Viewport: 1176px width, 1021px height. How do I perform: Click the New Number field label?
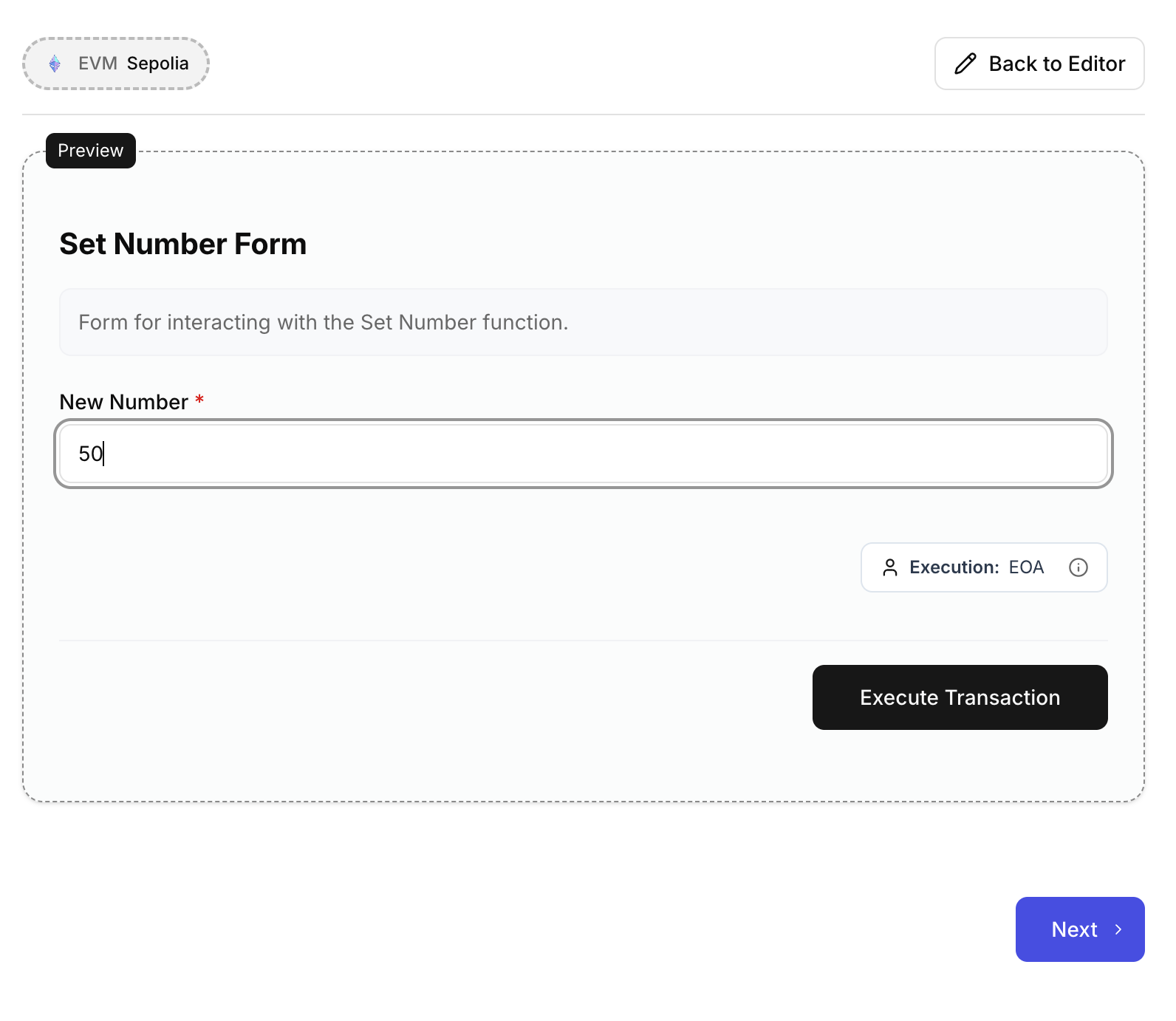[x=123, y=402]
